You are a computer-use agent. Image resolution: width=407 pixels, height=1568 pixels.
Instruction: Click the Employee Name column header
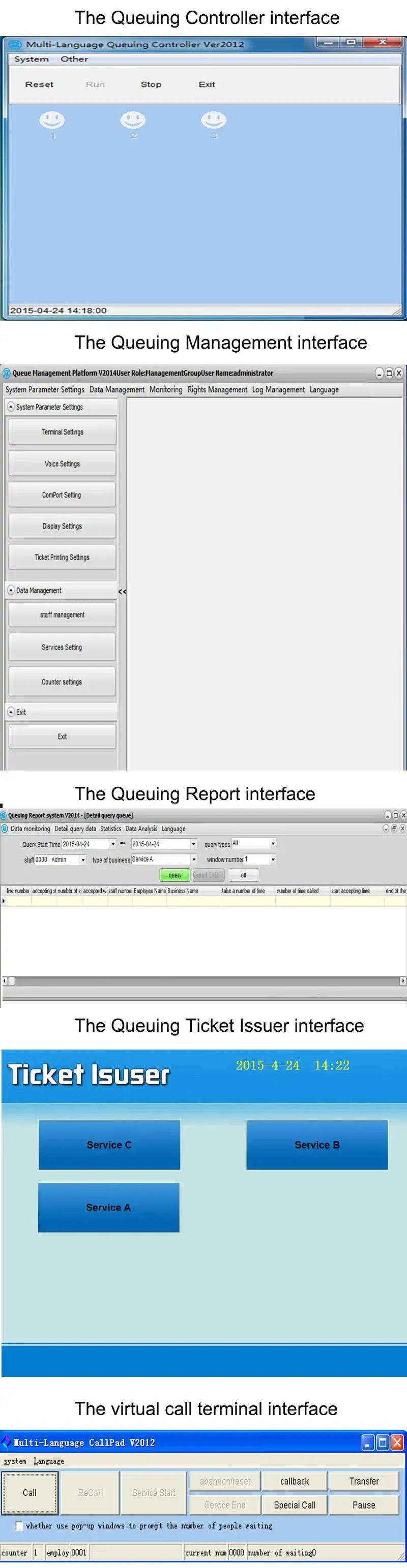(x=150, y=890)
